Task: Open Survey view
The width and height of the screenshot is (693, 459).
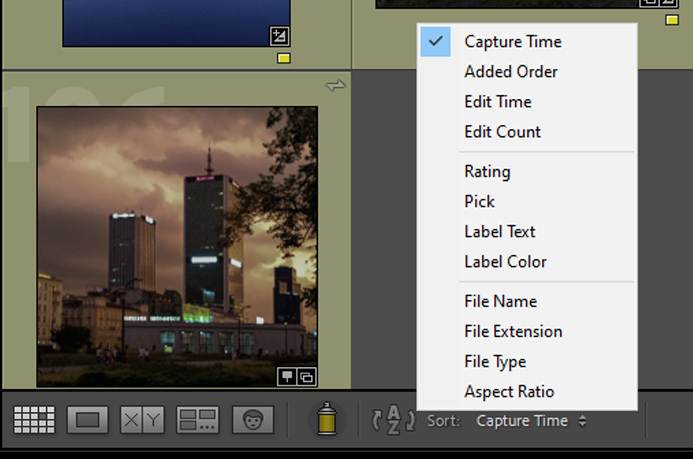Action: pos(198,420)
